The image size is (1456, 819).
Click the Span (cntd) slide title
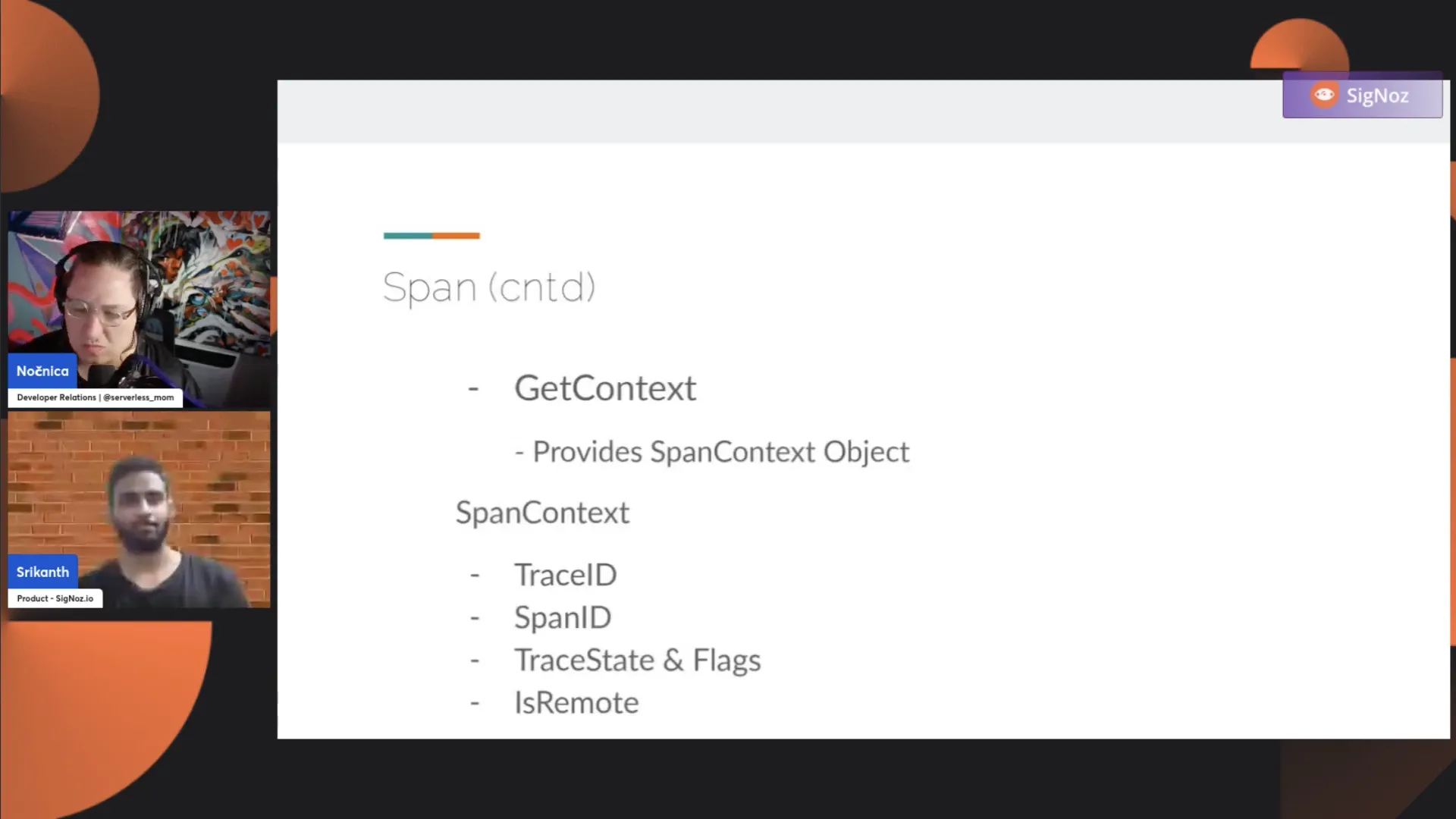pos(489,287)
